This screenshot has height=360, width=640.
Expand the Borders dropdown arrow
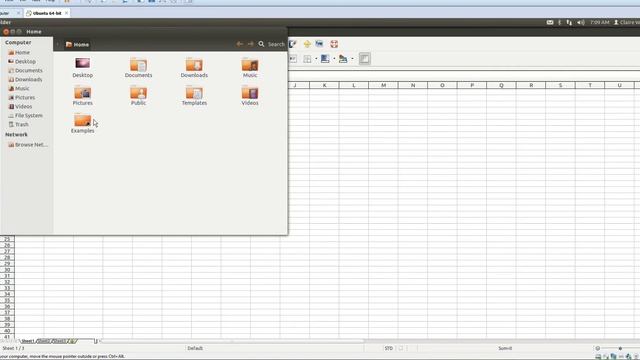[316, 59]
